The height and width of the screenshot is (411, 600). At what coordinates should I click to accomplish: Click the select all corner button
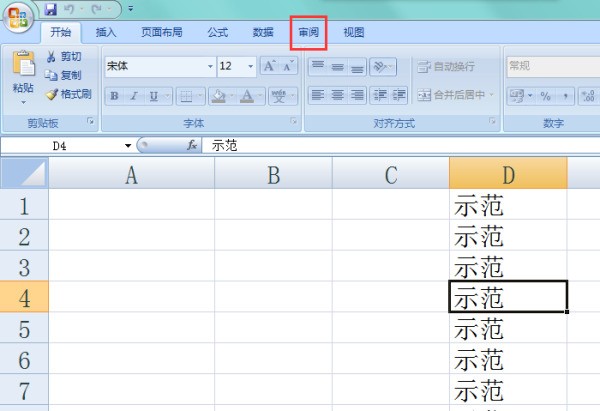point(24,174)
